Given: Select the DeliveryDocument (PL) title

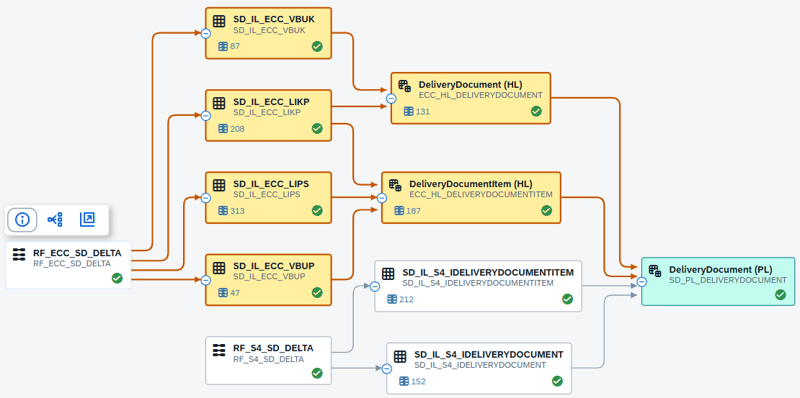Looking at the screenshot, I should coord(720,269).
